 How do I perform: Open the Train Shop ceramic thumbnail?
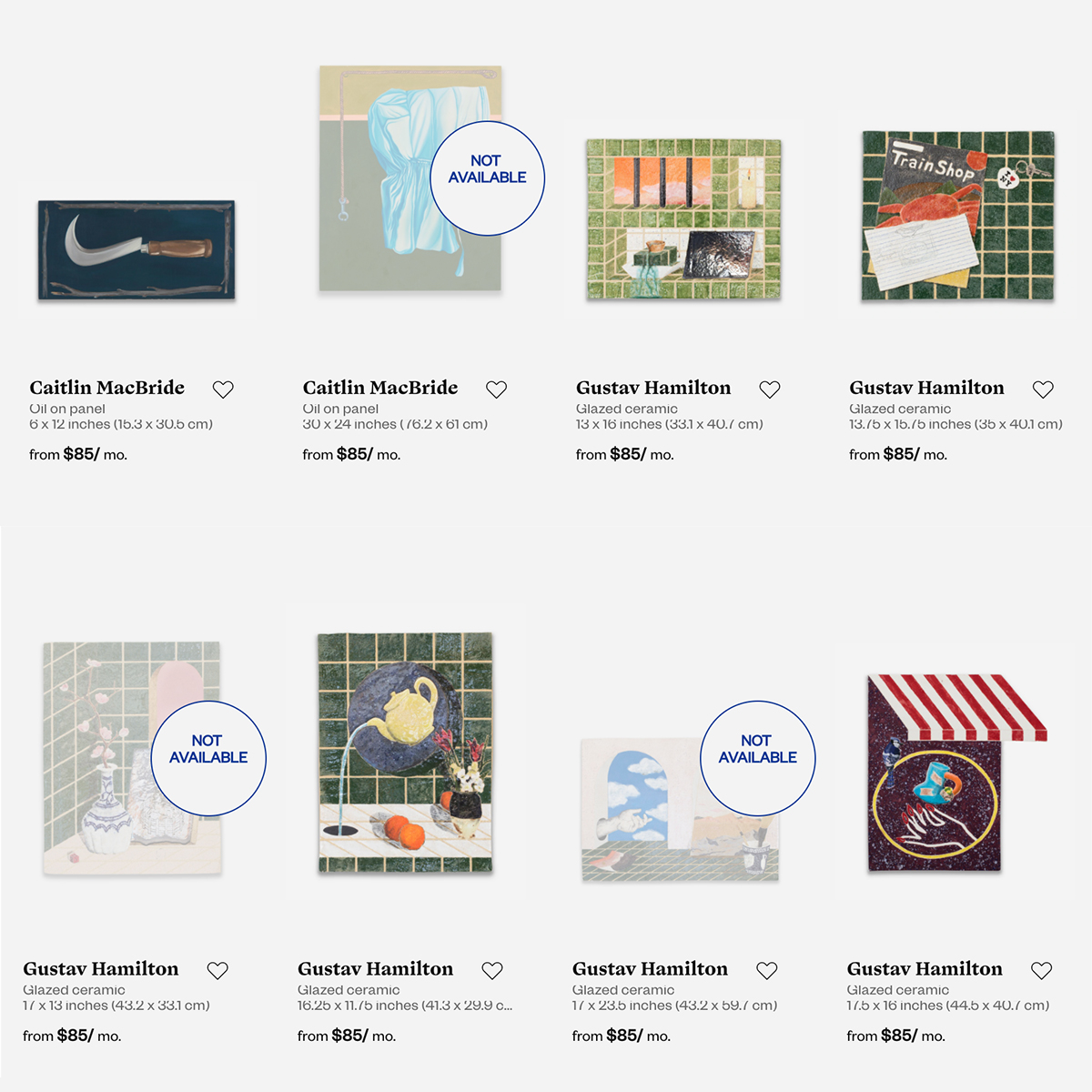958,216
